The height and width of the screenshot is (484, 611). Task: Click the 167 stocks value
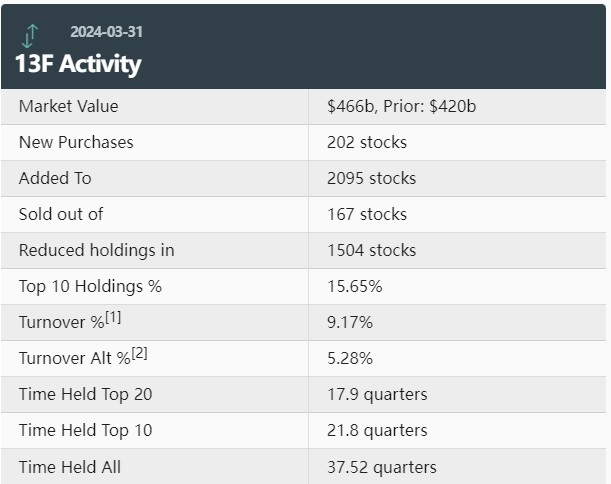[x=366, y=214]
